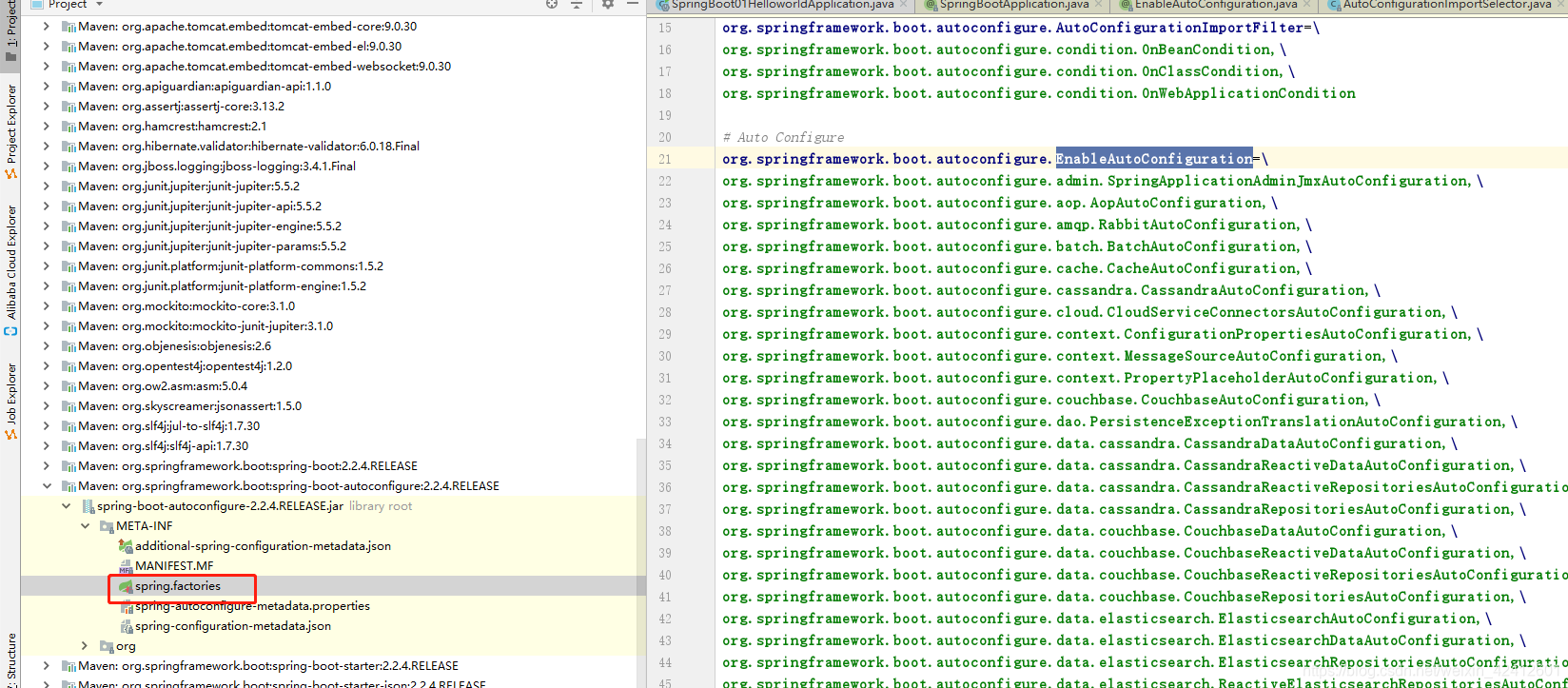The image size is (1568, 688).
Task: Click the META-INF folder icon
Action: 107,526
